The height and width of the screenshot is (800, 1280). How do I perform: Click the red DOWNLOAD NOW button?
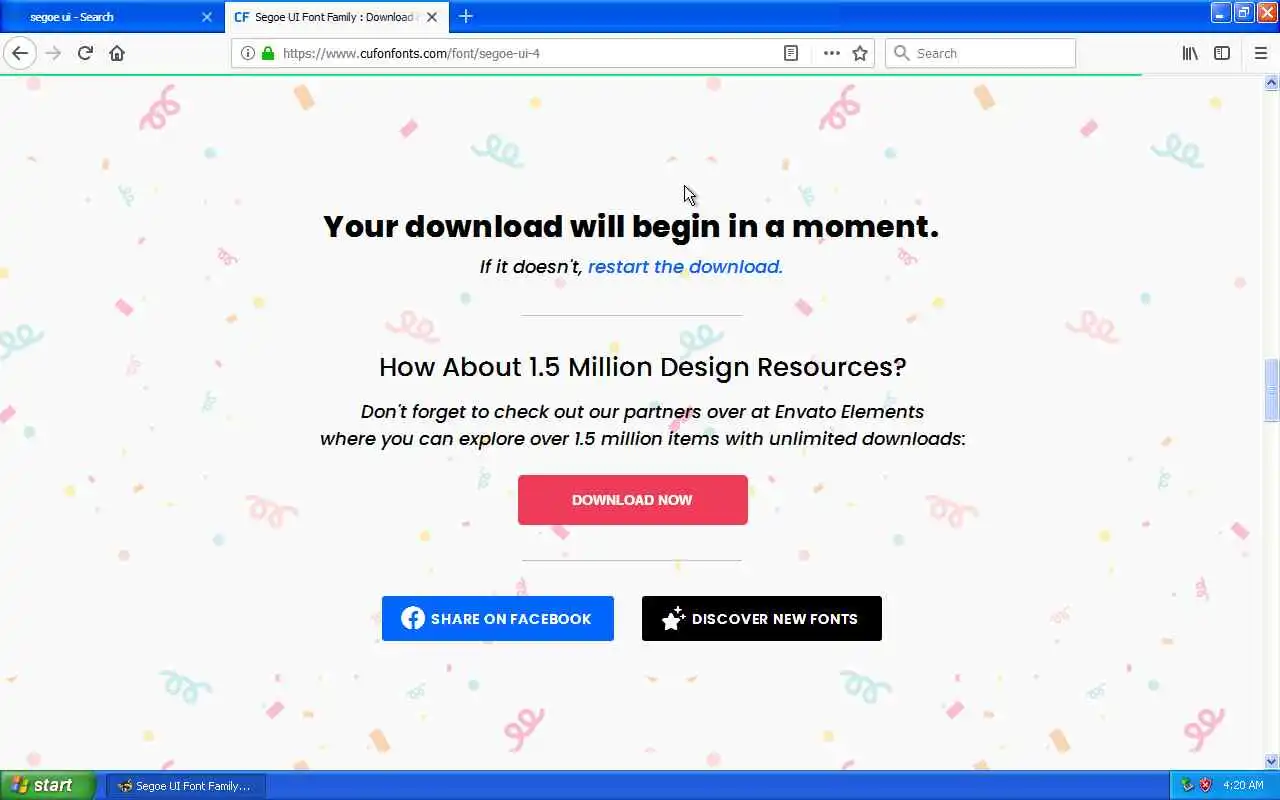(633, 500)
